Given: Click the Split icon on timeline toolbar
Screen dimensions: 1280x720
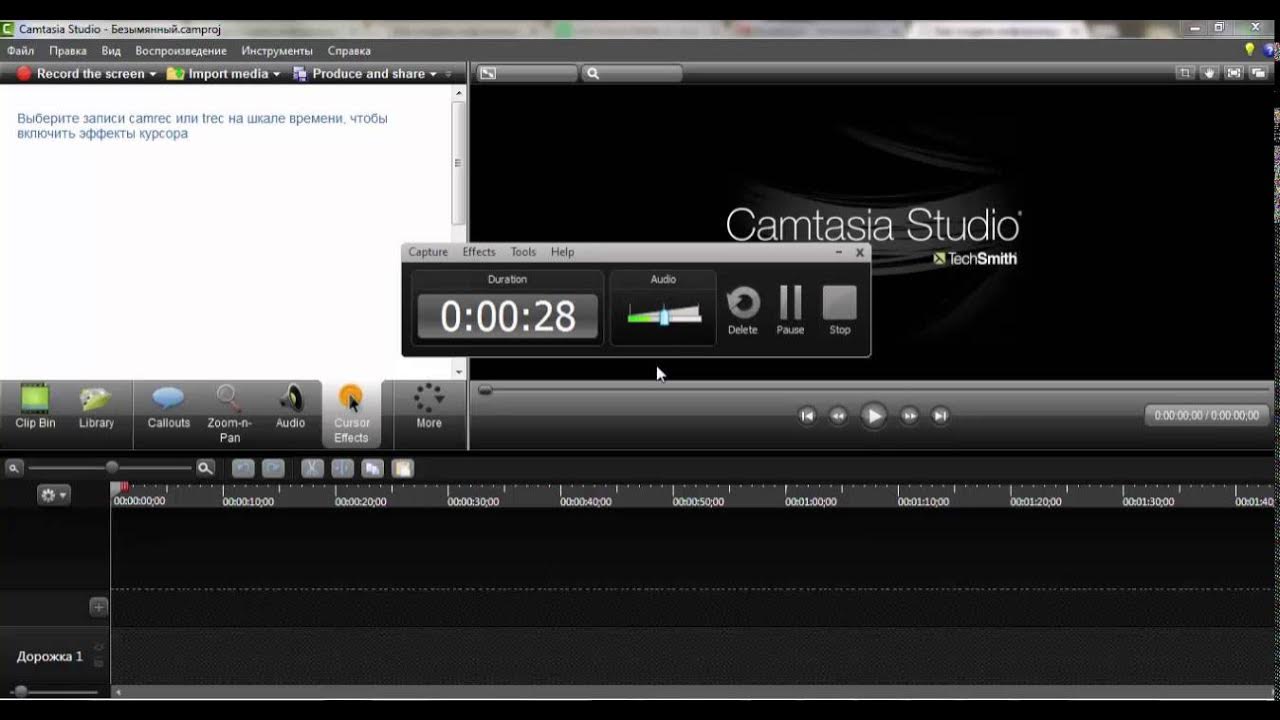Looking at the screenshot, I should click(x=342, y=468).
